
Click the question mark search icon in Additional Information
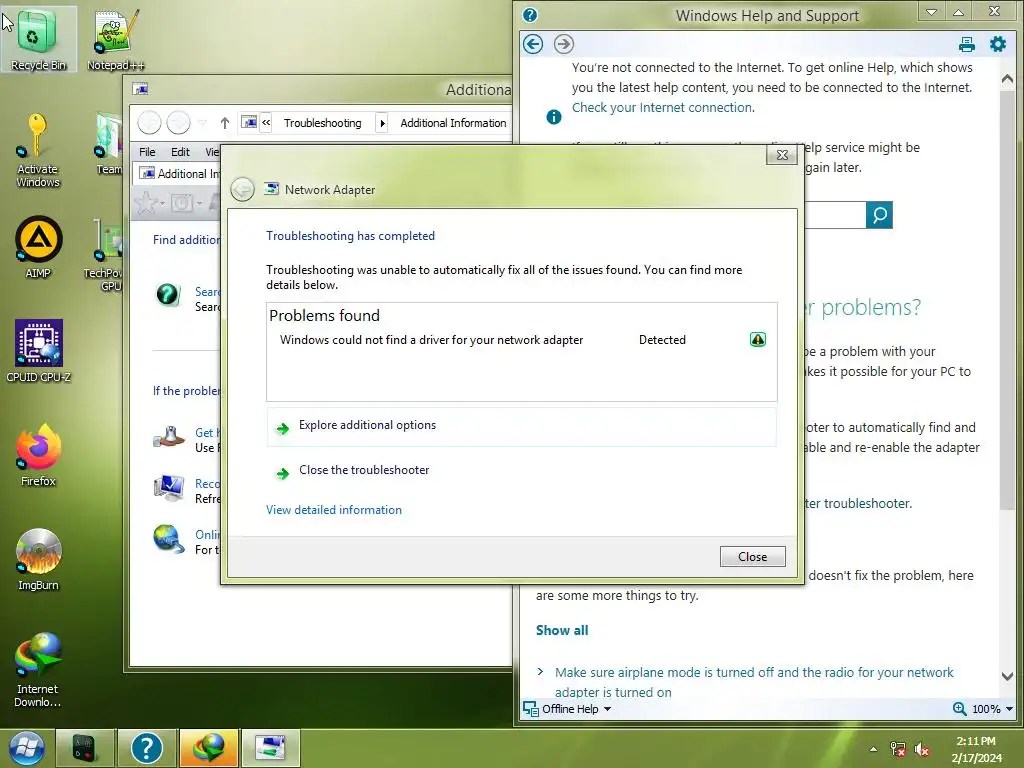pos(168,295)
